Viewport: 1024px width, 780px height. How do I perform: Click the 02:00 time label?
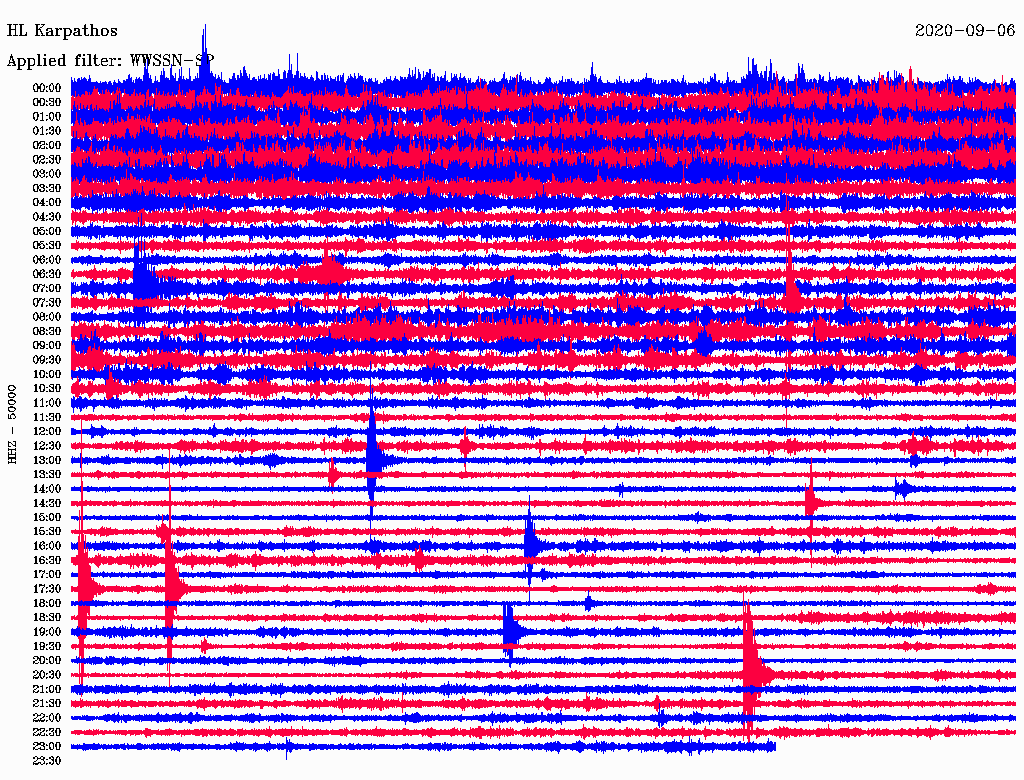pos(47,146)
